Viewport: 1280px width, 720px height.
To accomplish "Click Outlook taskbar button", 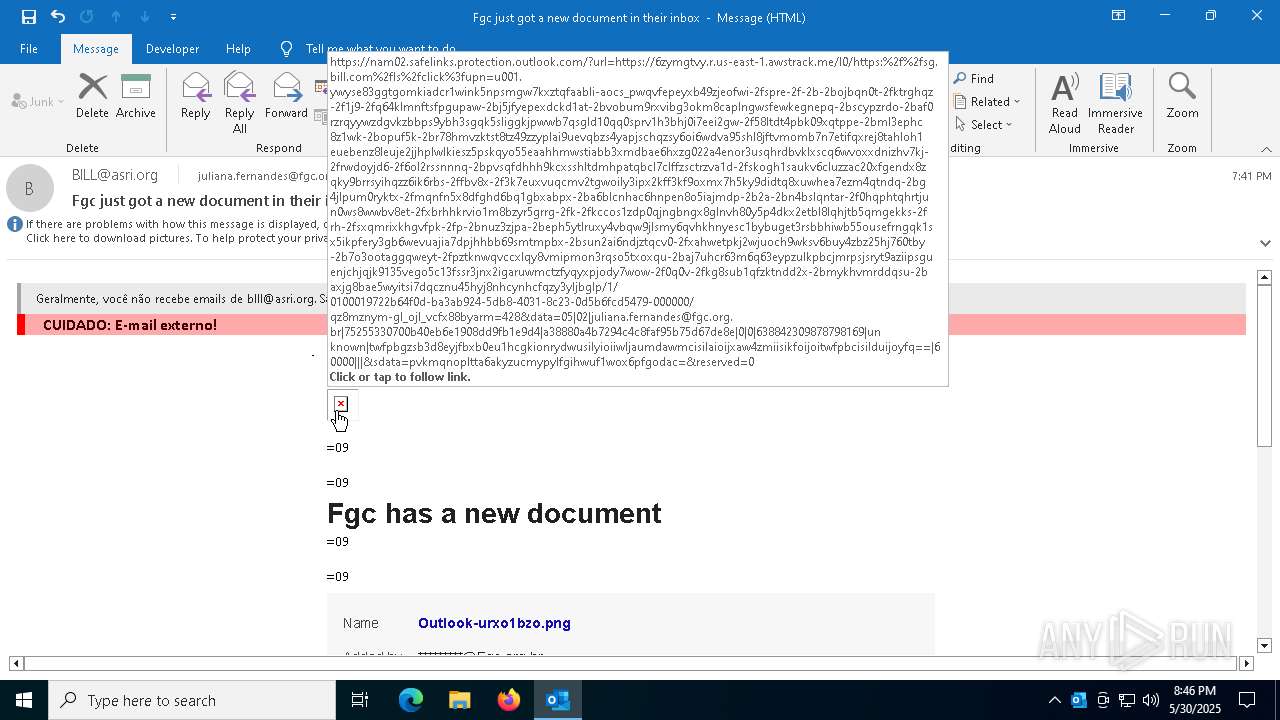I will [x=557, y=700].
